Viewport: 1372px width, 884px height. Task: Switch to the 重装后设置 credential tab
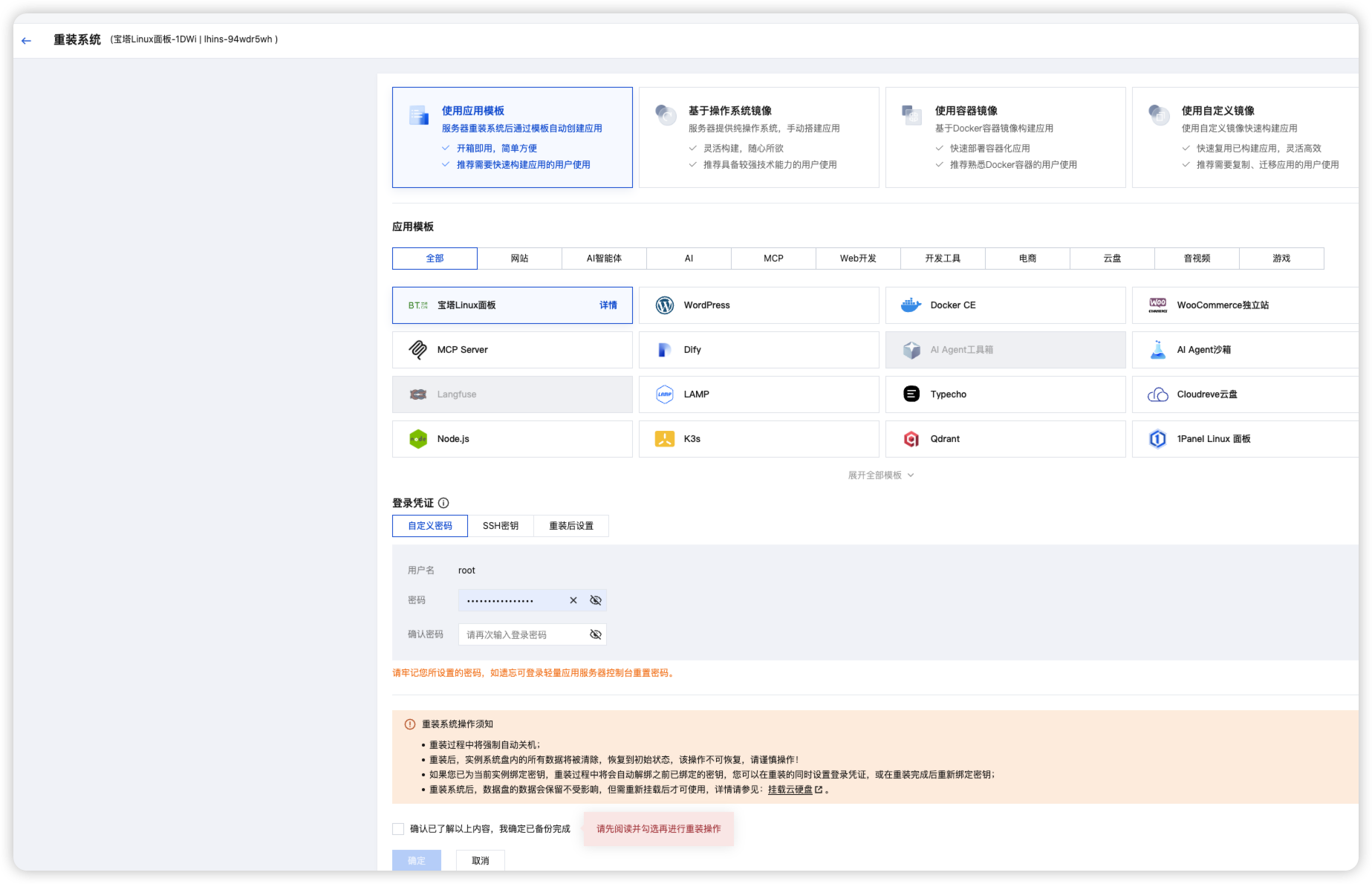tap(571, 526)
